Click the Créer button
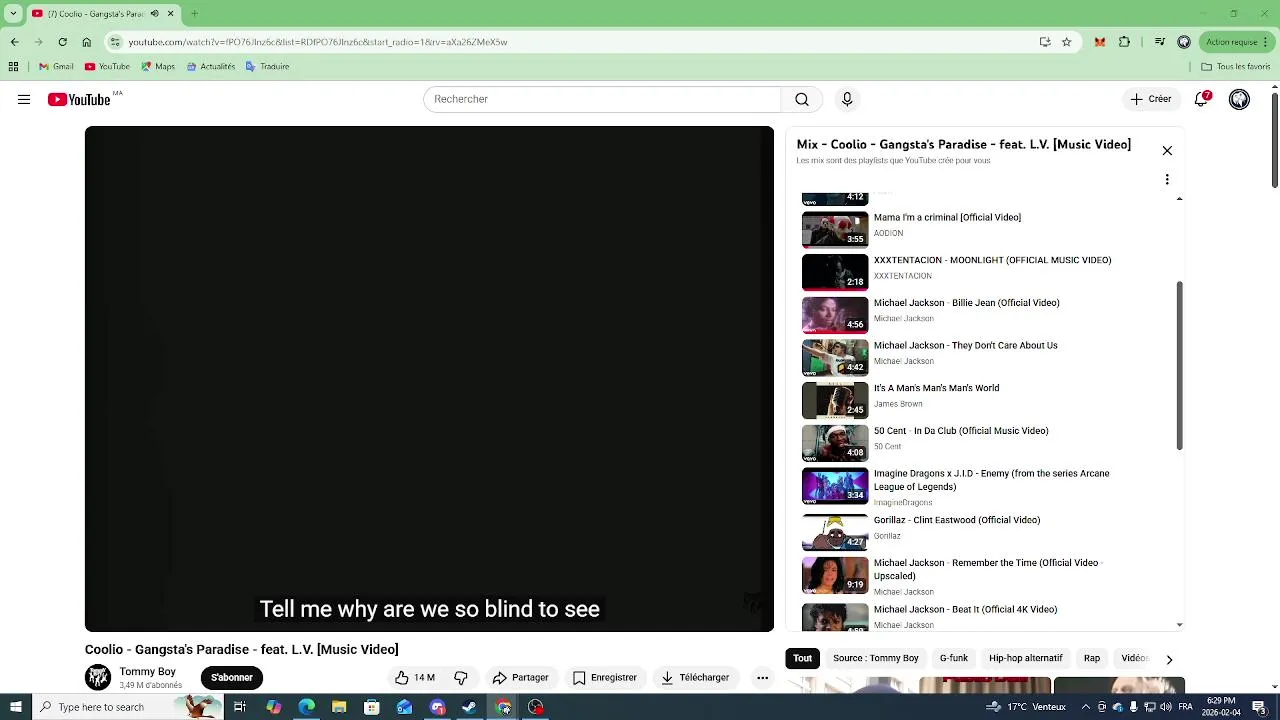This screenshot has width=1280, height=720. (1151, 99)
